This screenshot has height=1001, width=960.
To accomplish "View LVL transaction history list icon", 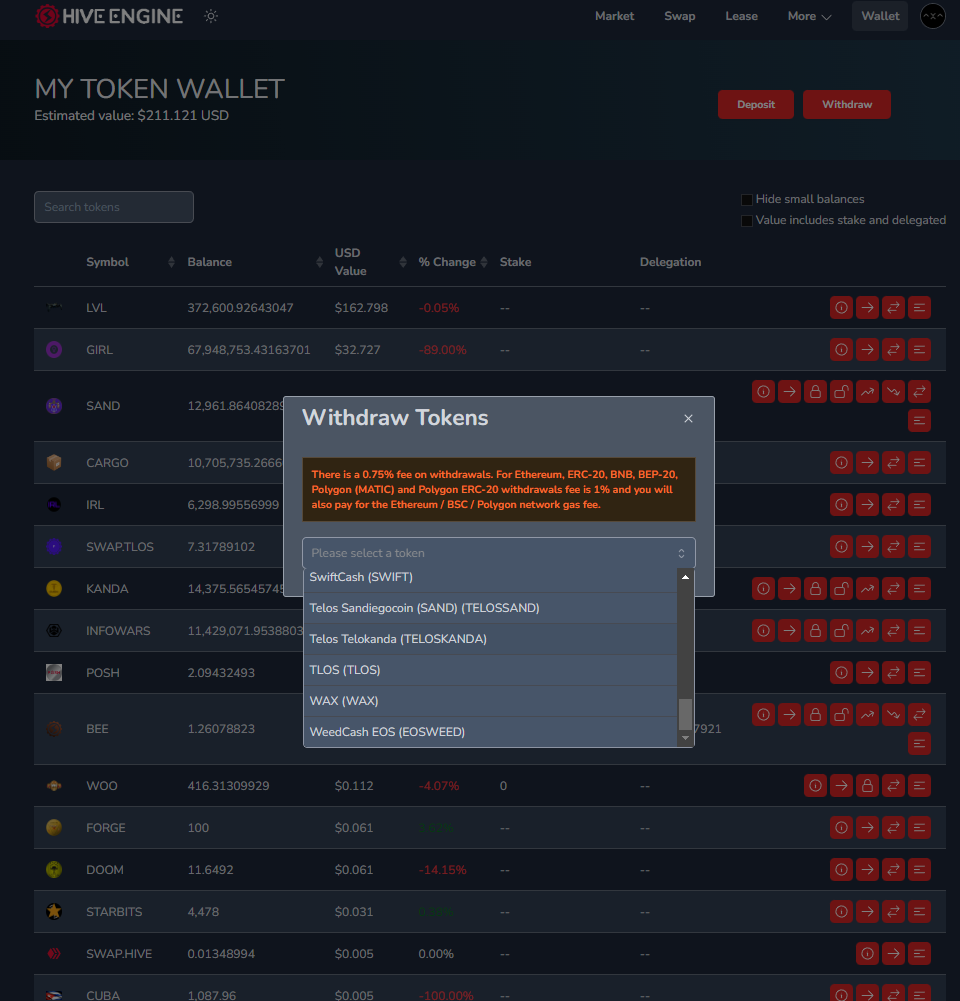I will click(919, 308).
